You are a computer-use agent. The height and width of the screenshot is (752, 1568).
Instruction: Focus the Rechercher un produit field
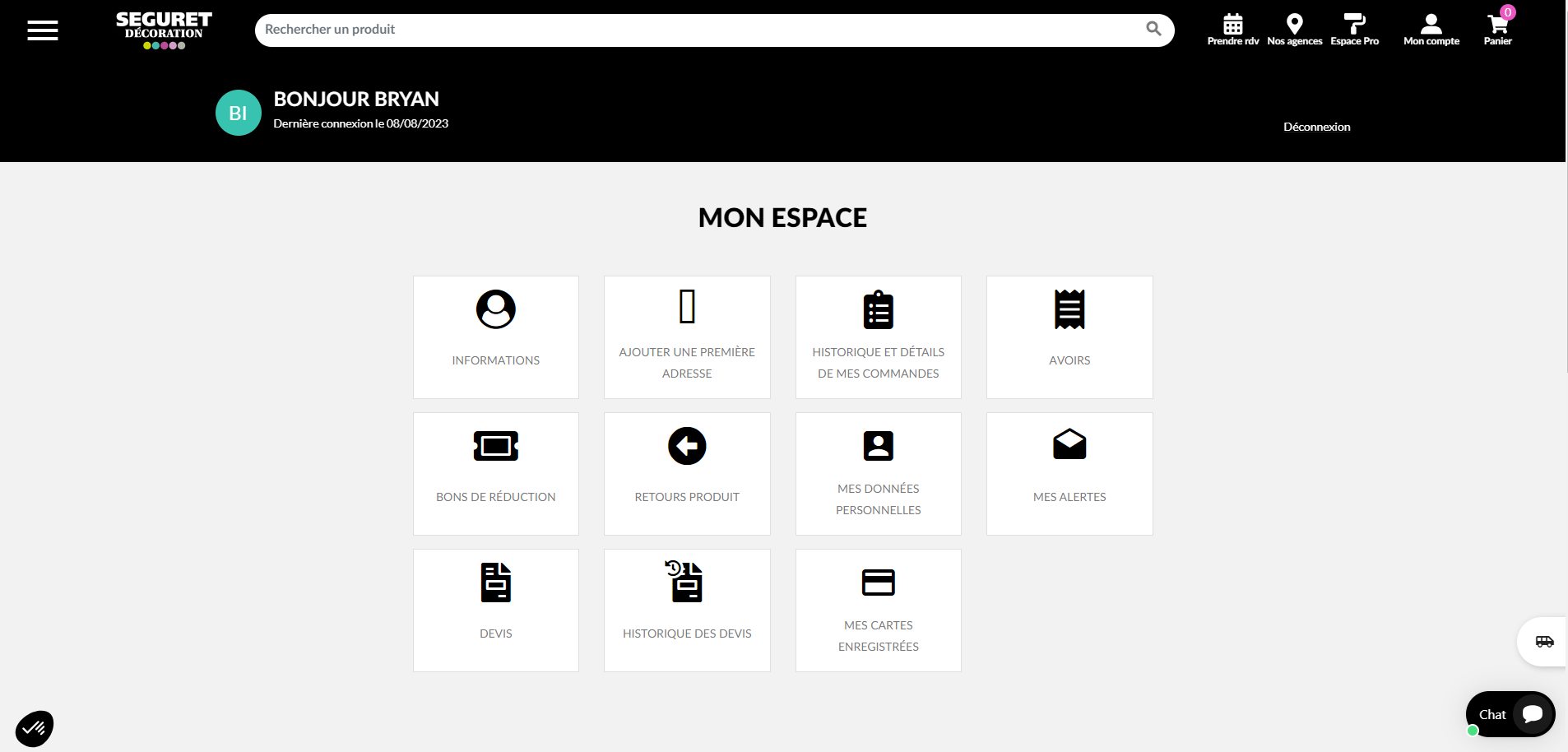699,30
